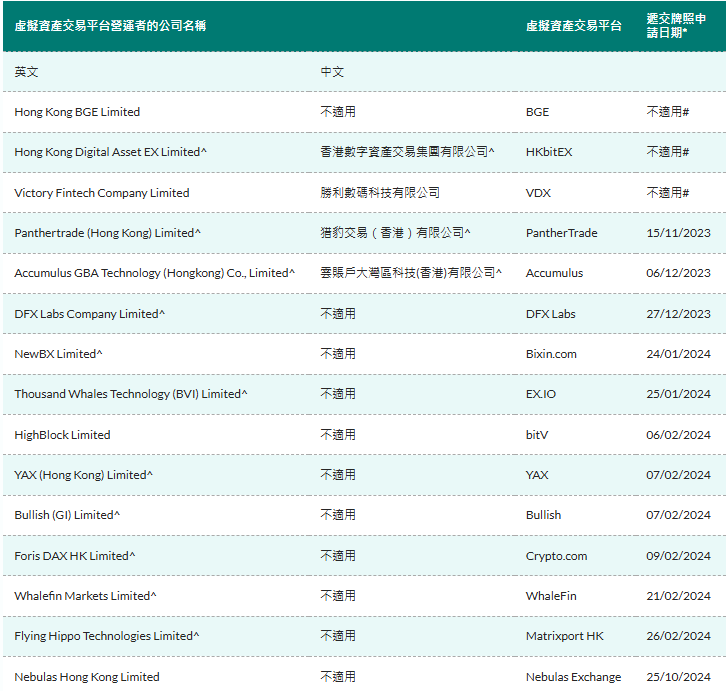Click 'YAX (Hong Kong) Limited^'
The height and width of the screenshot is (691, 726).
pos(83,475)
